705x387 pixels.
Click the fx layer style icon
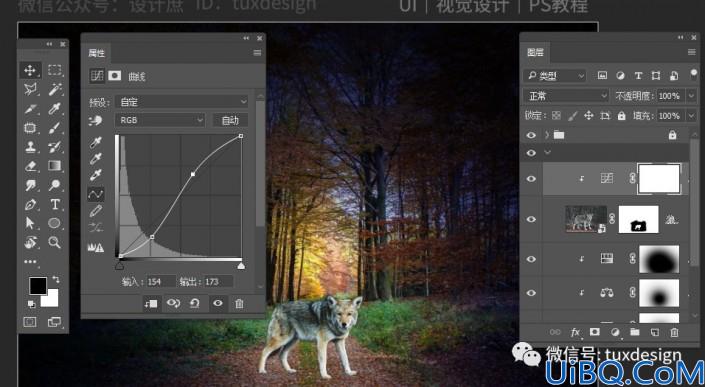click(575, 333)
